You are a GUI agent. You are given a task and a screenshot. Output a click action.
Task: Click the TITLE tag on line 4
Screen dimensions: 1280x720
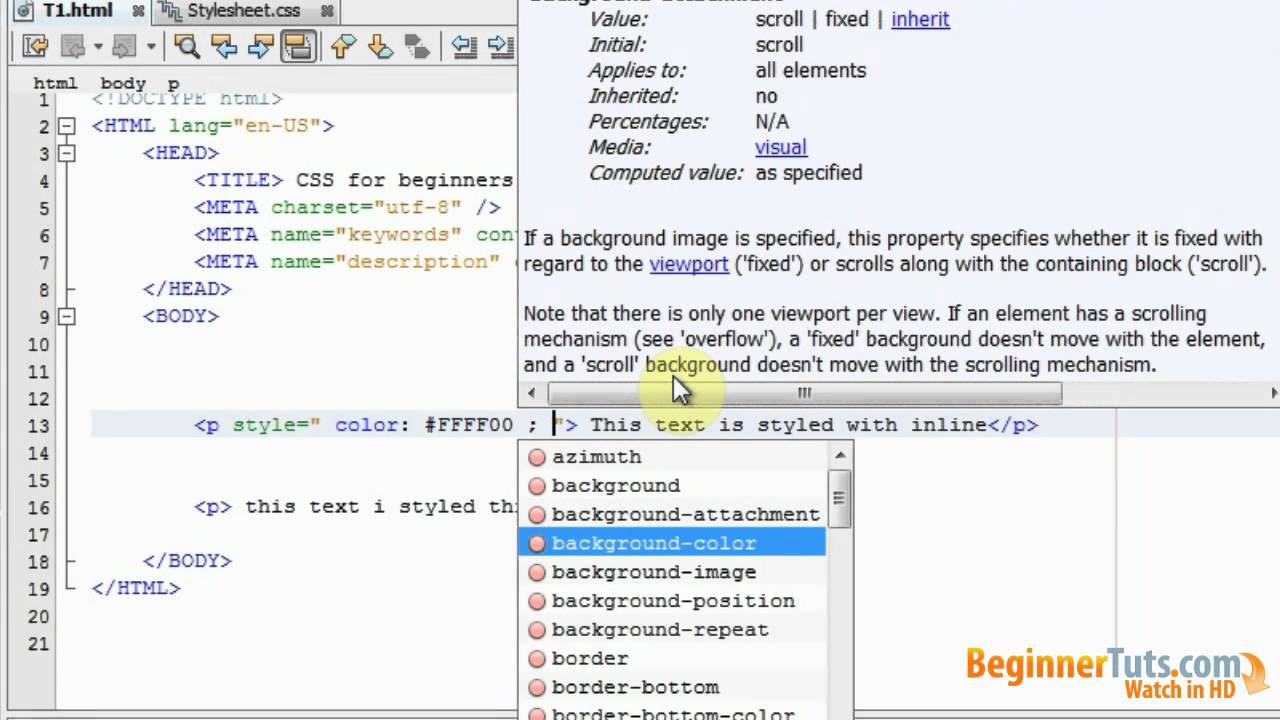pyautogui.click(x=239, y=180)
